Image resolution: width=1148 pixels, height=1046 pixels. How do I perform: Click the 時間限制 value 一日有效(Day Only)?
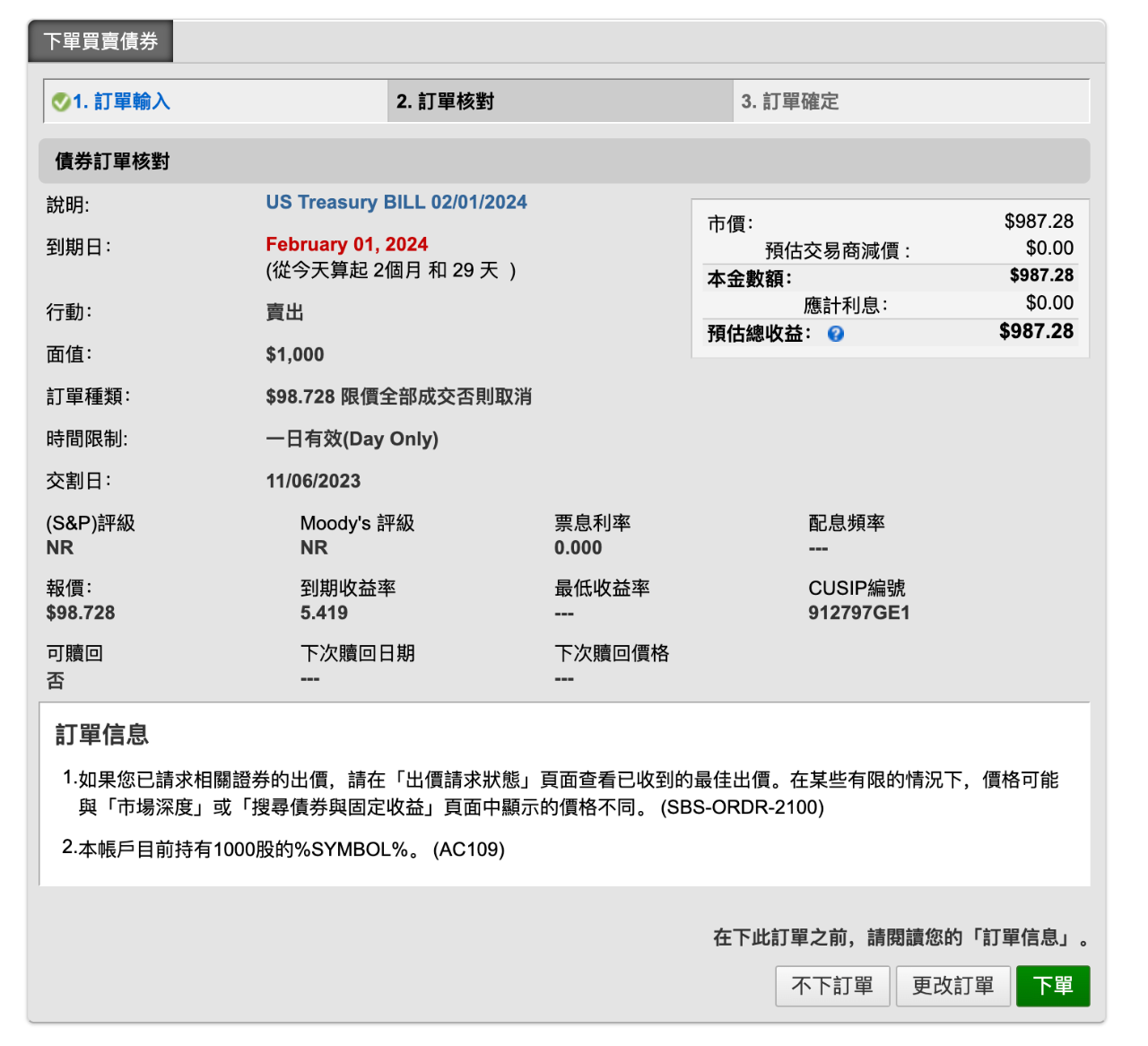pos(352,439)
